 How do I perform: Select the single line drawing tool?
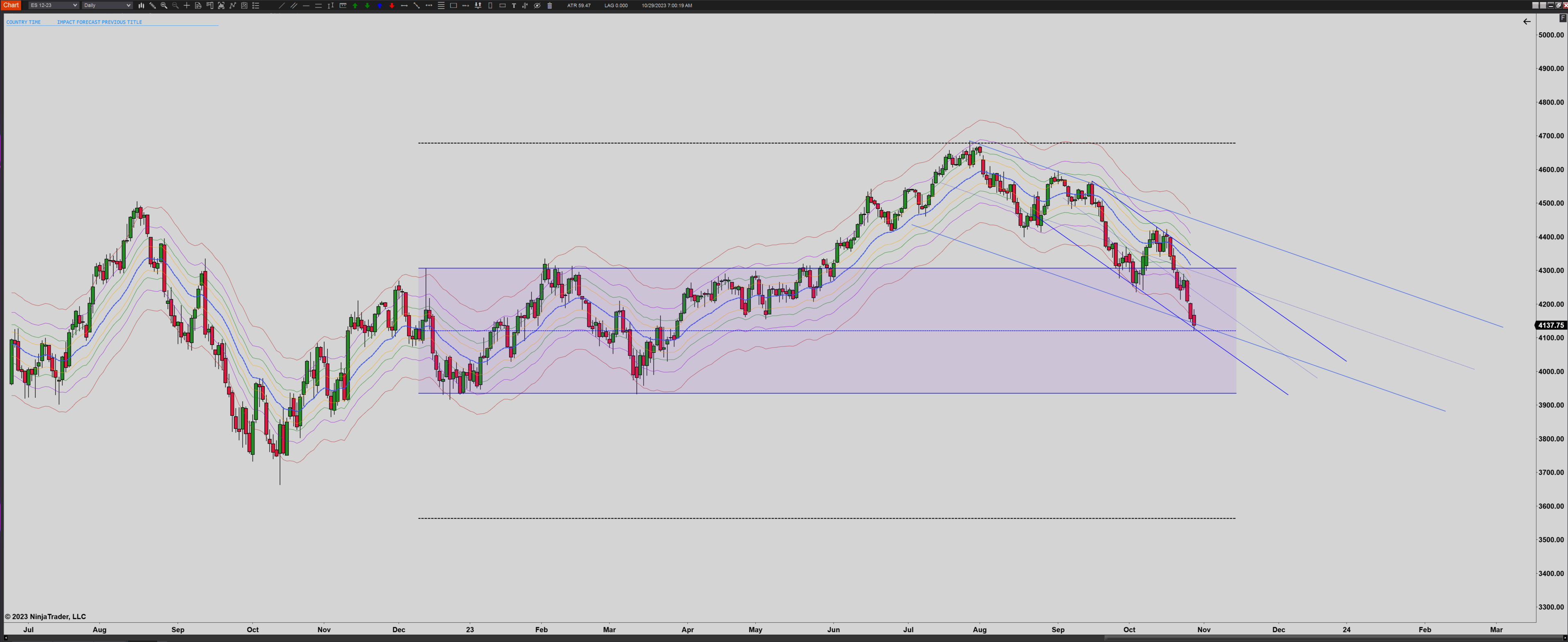click(x=282, y=5)
